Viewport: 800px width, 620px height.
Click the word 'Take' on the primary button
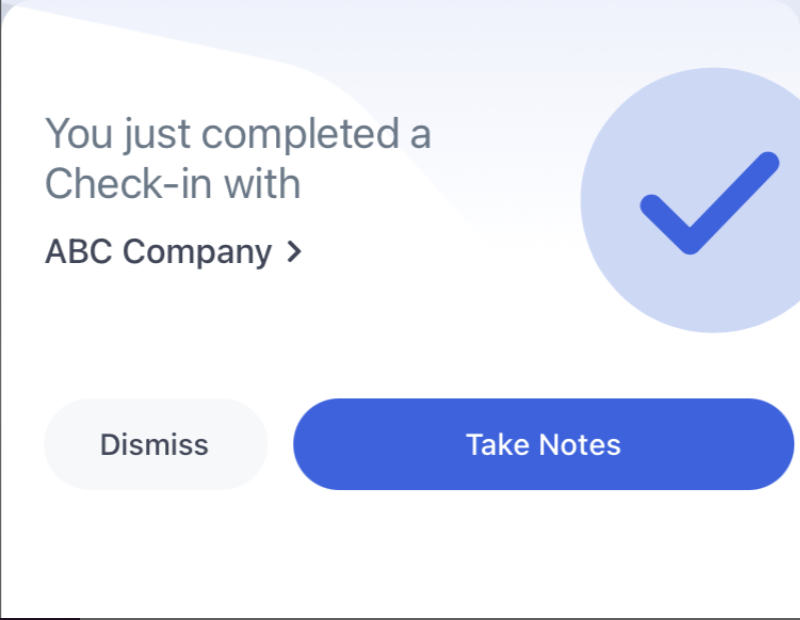pyautogui.click(x=498, y=444)
